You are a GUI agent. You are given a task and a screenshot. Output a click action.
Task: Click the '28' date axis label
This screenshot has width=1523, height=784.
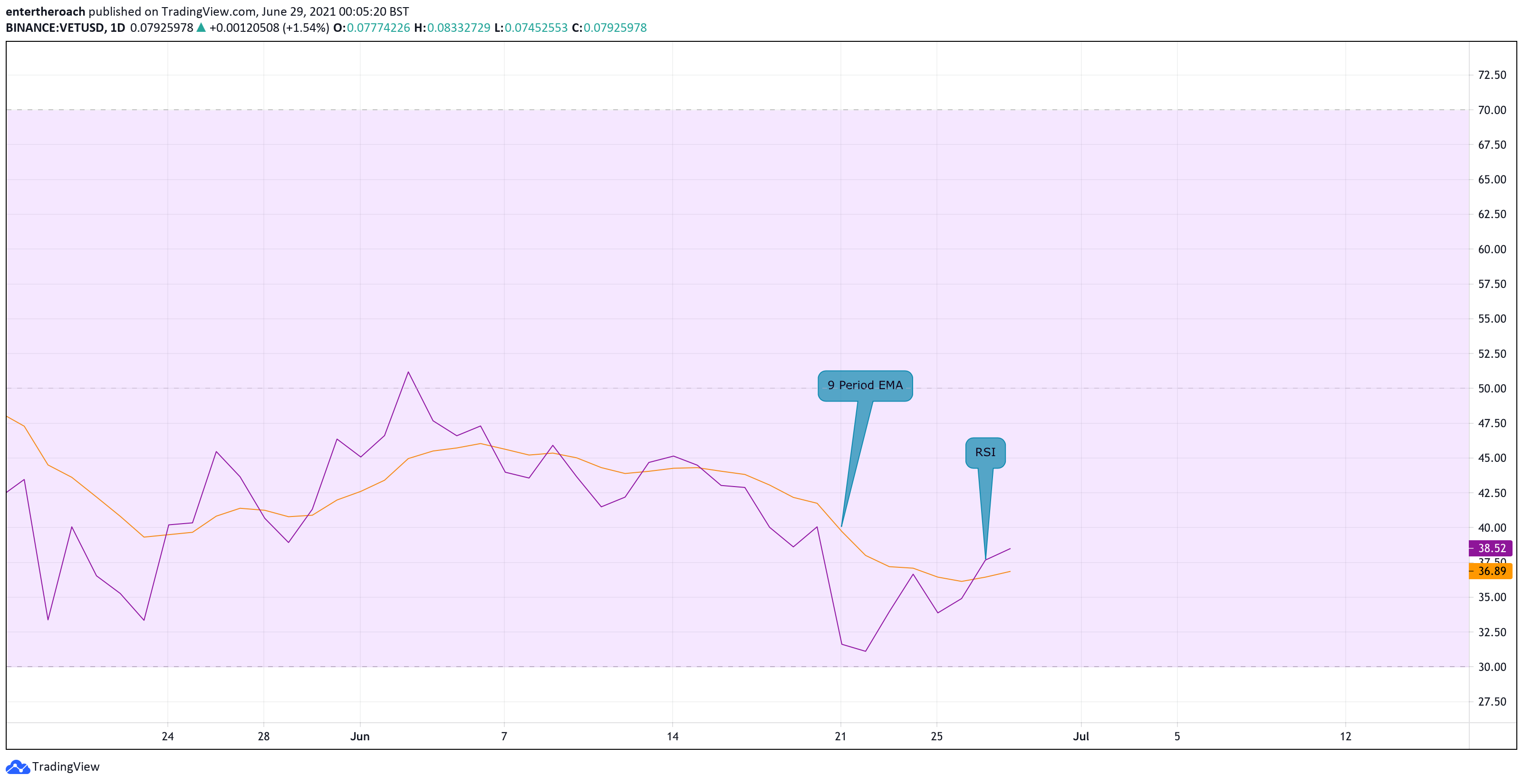(264, 737)
